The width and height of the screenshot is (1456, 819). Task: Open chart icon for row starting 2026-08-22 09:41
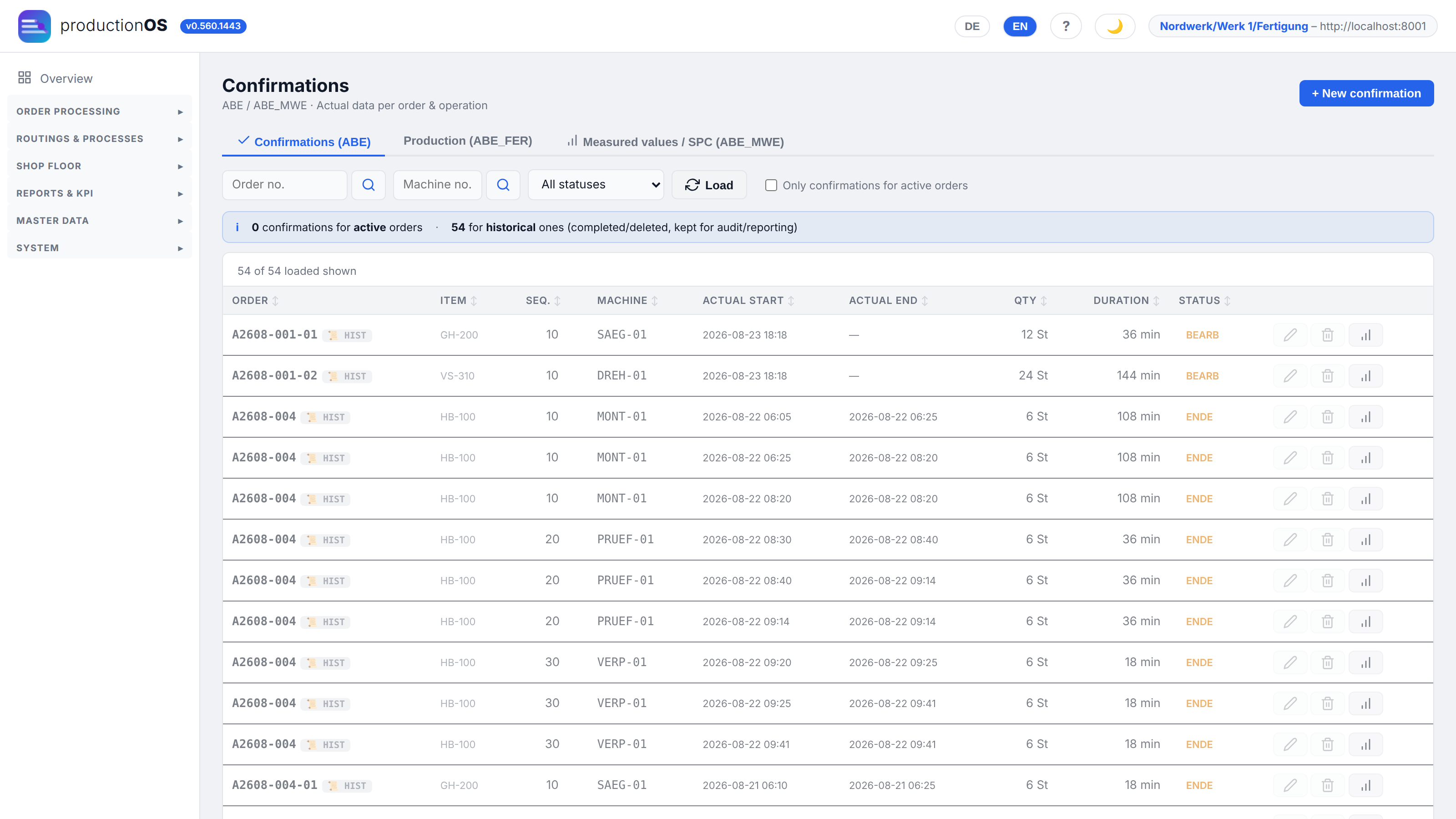click(x=1365, y=744)
